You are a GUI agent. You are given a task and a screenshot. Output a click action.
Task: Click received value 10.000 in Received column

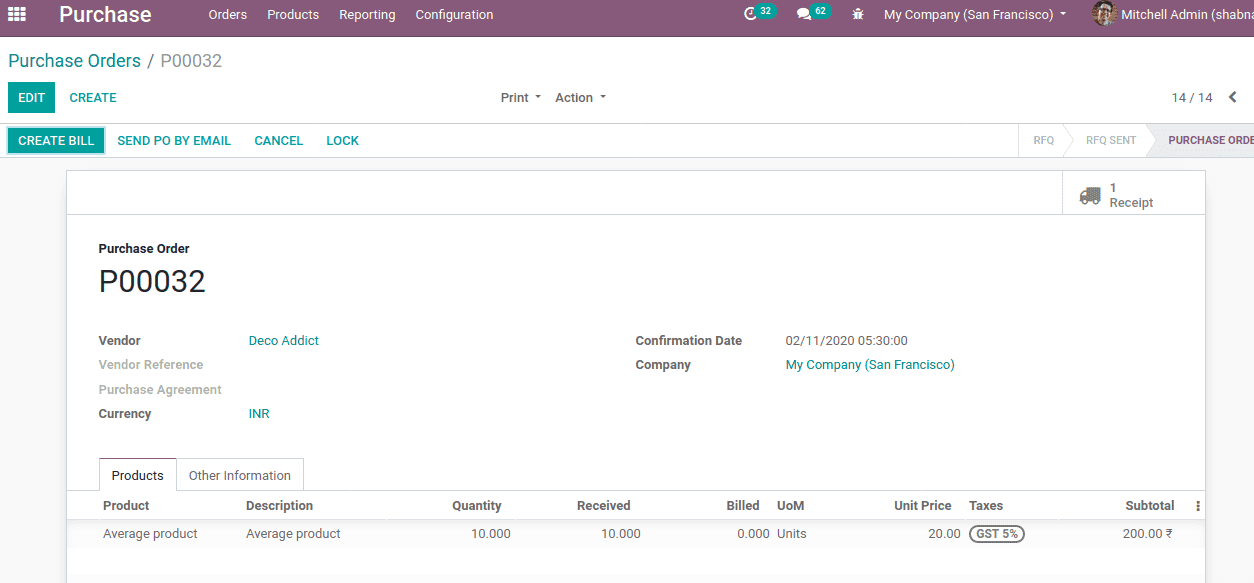click(621, 534)
